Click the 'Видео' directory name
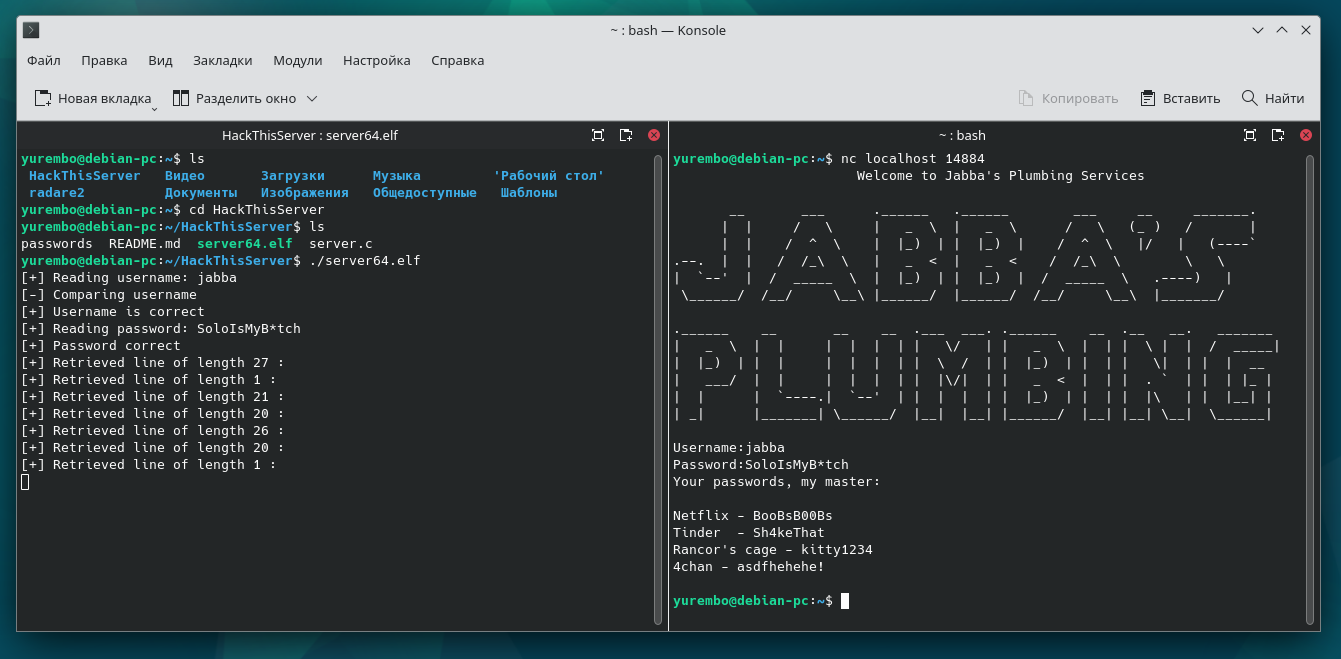 [x=185, y=176]
